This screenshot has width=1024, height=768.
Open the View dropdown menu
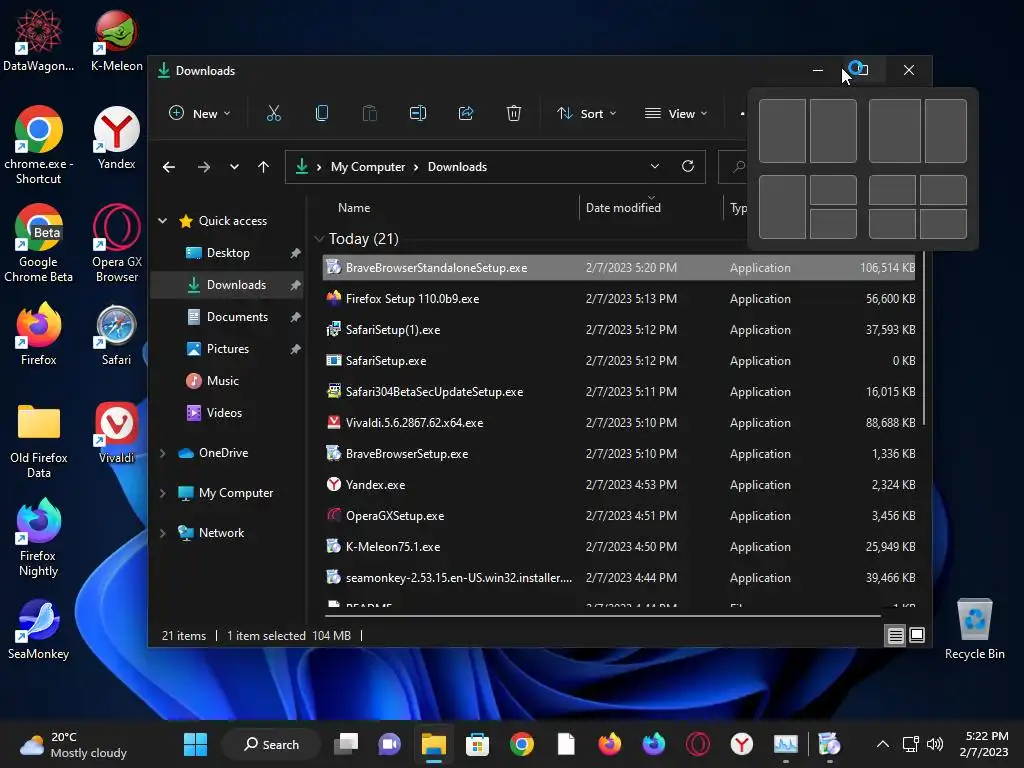(675, 114)
